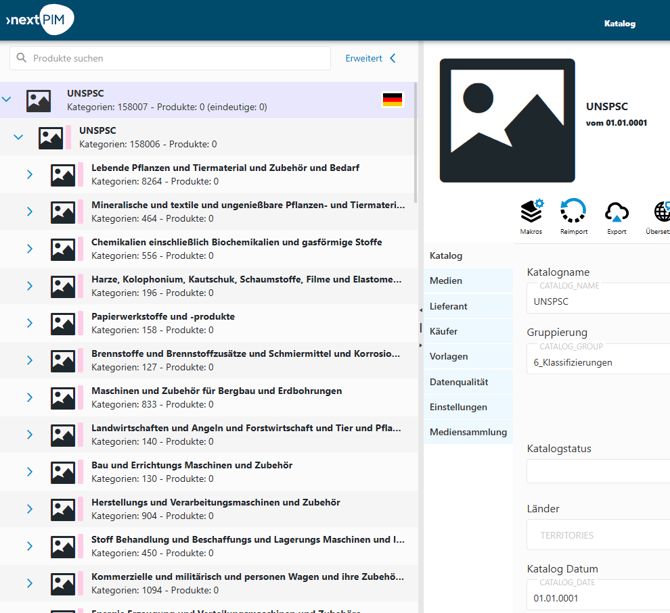The width and height of the screenshot is (670, 613).
Task: Select 'Mineralische und textile' category row text
Action: [x=248, y=205]
